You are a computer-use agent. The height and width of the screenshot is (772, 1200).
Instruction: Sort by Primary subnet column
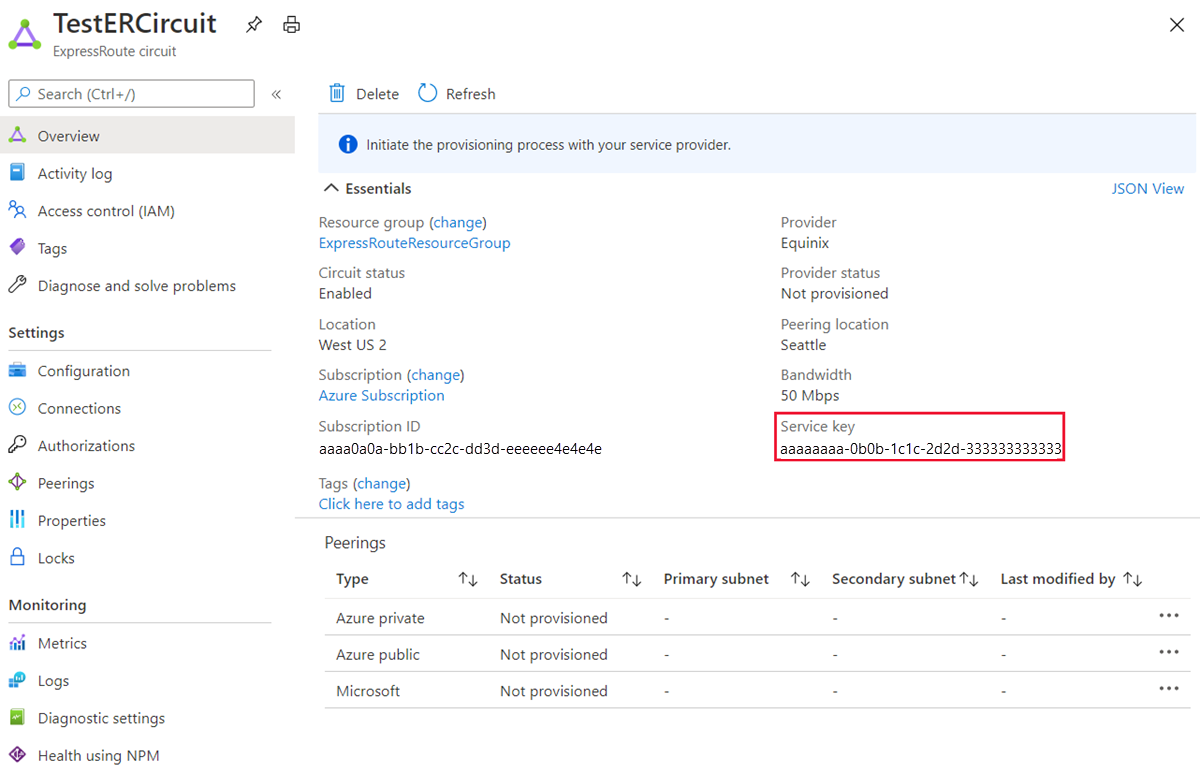click(x=800, y=579)
